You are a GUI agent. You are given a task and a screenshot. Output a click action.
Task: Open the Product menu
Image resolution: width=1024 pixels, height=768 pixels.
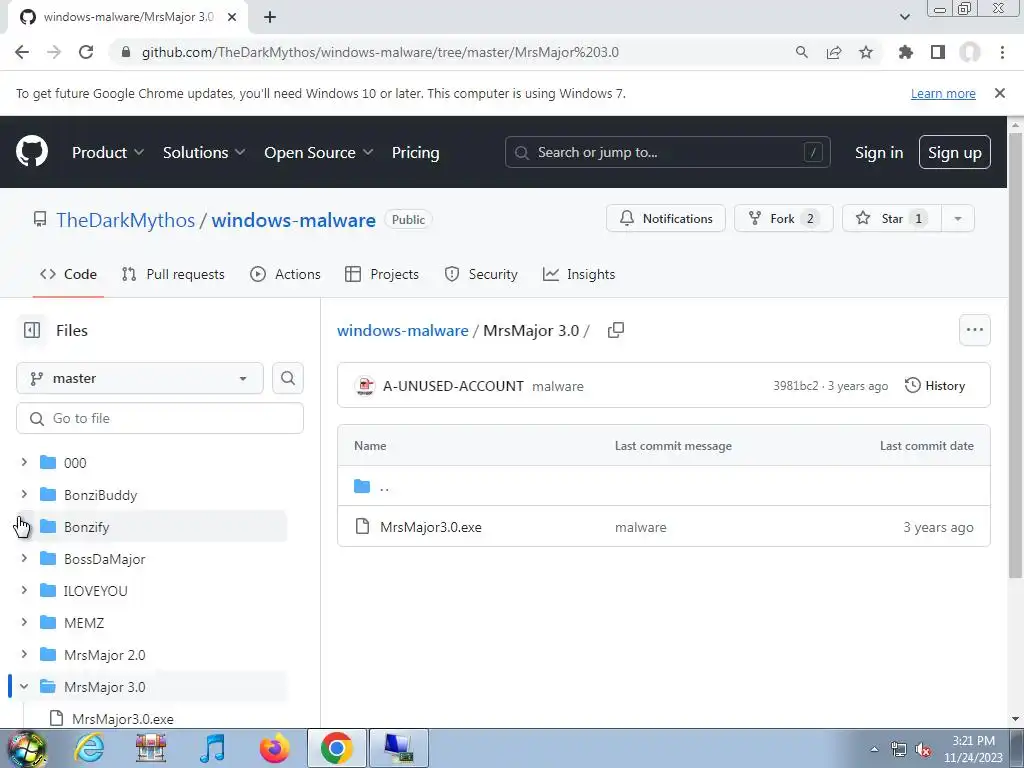108,152
